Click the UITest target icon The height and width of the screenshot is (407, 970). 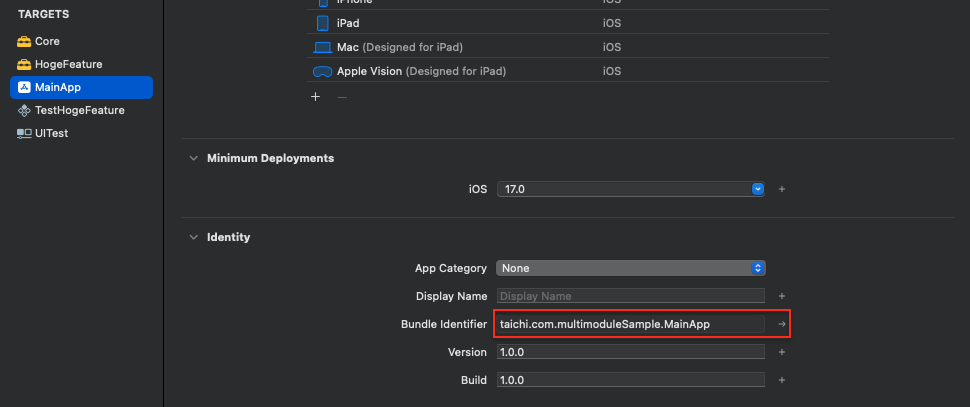pos(24,133)
